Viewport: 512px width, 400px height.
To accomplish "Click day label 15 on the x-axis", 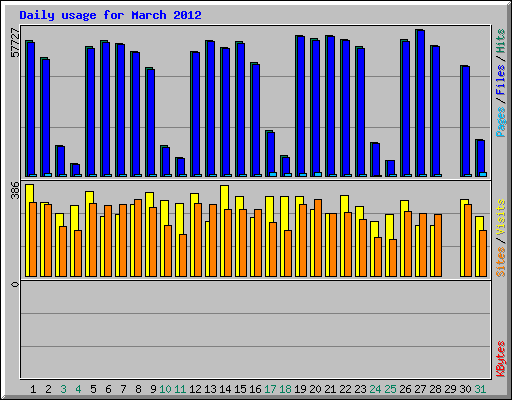I will tap(240, 389).
